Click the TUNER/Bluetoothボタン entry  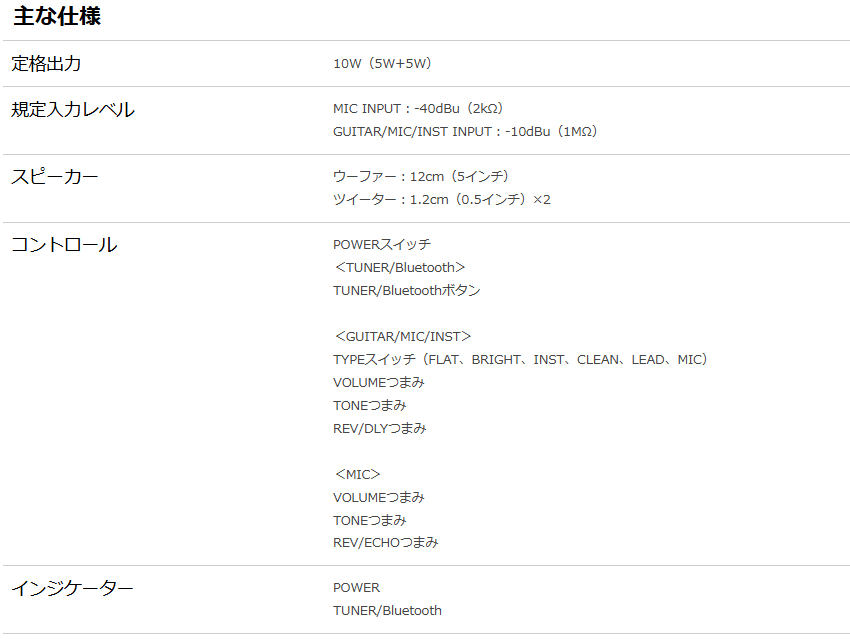tap(407, 290)
